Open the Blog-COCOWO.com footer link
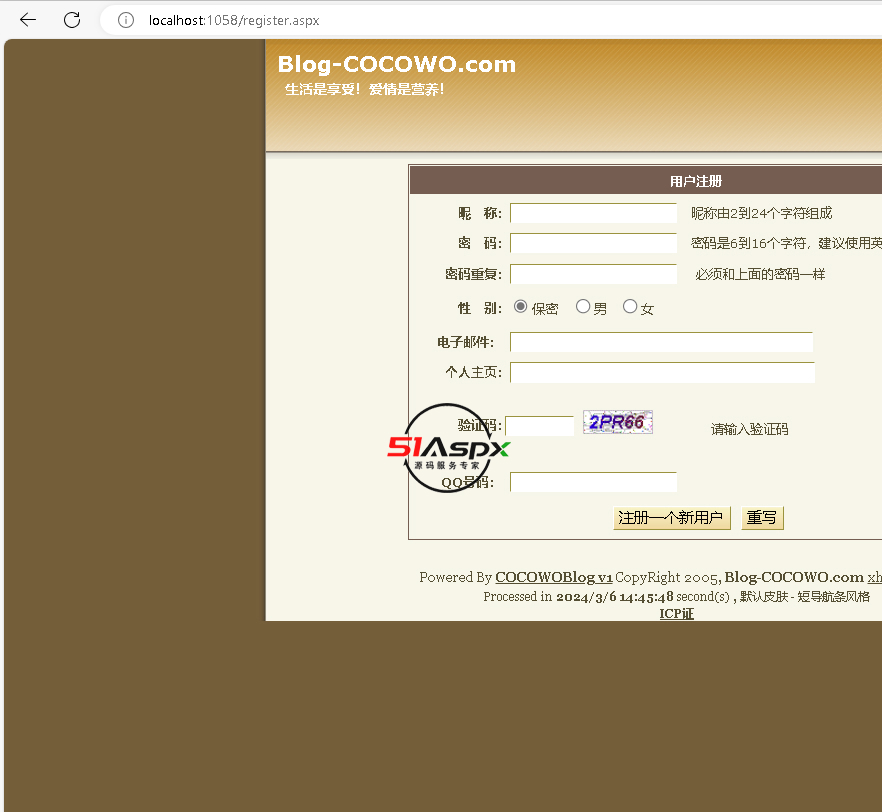This screenshot has height=812, width=882. pyautogui.click(x=794, y=577)
